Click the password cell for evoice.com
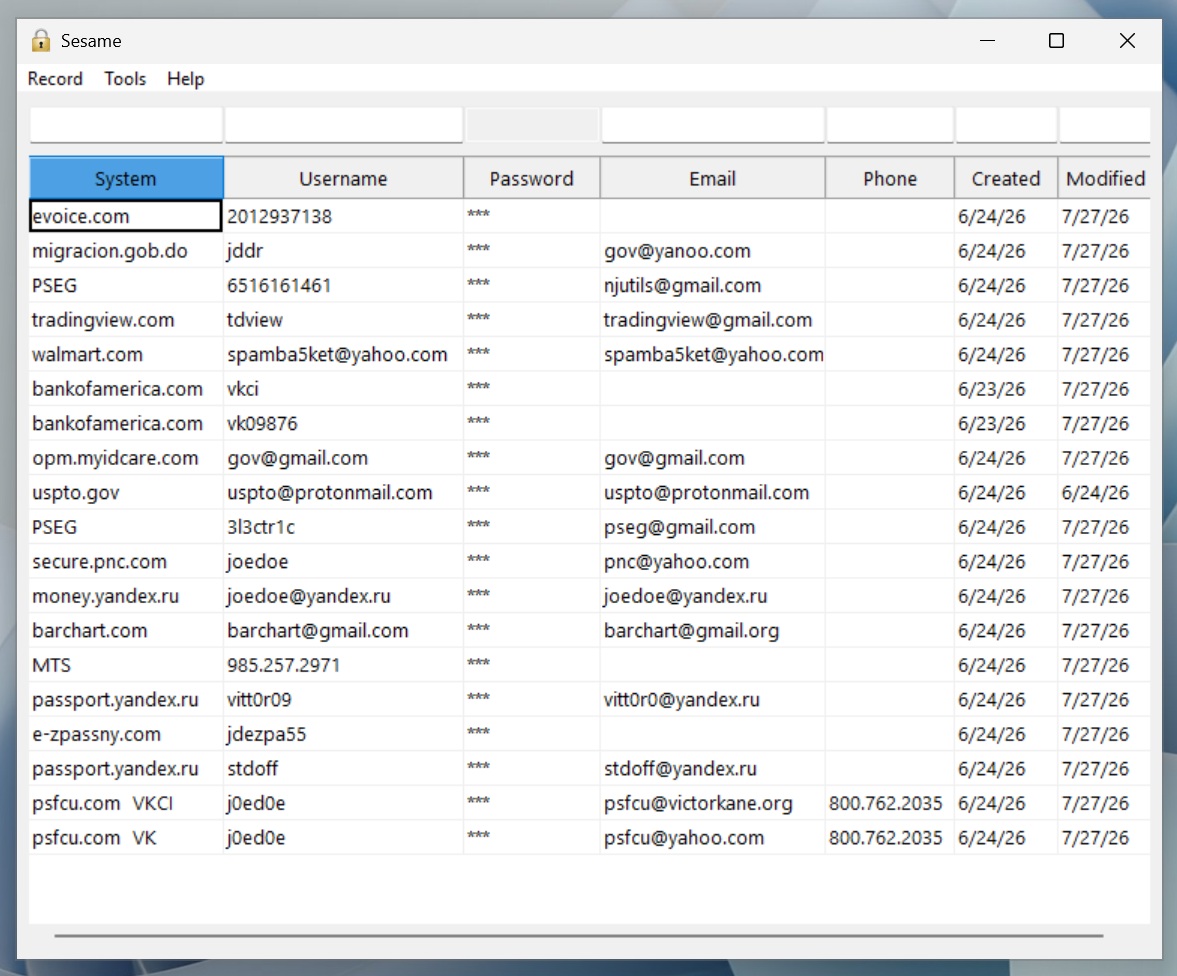 (531, 216)
